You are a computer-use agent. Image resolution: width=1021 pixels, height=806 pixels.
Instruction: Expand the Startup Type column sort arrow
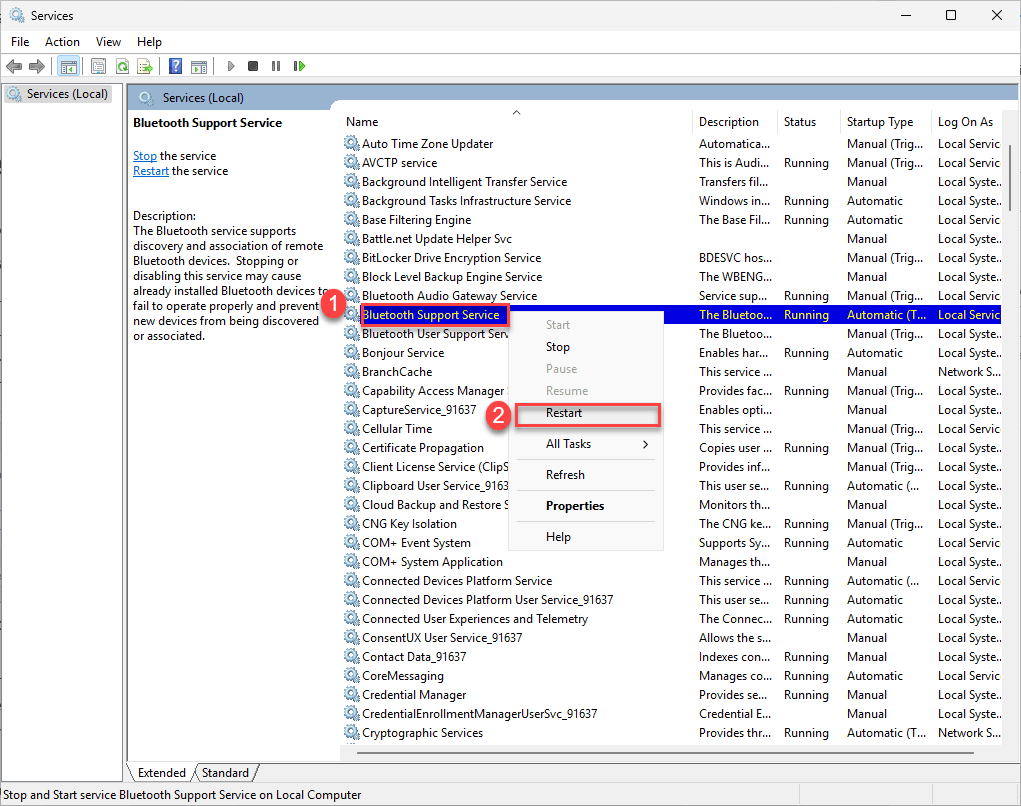(x=884, y=121)
